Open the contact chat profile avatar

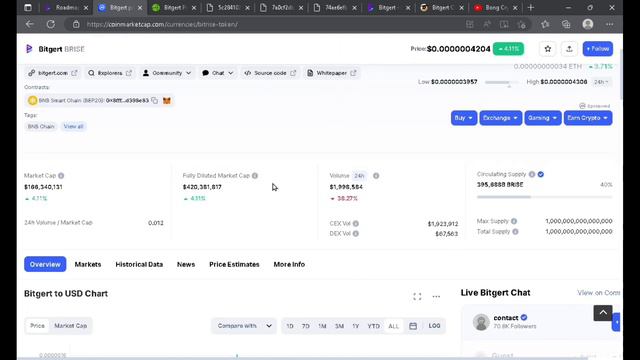481,322
